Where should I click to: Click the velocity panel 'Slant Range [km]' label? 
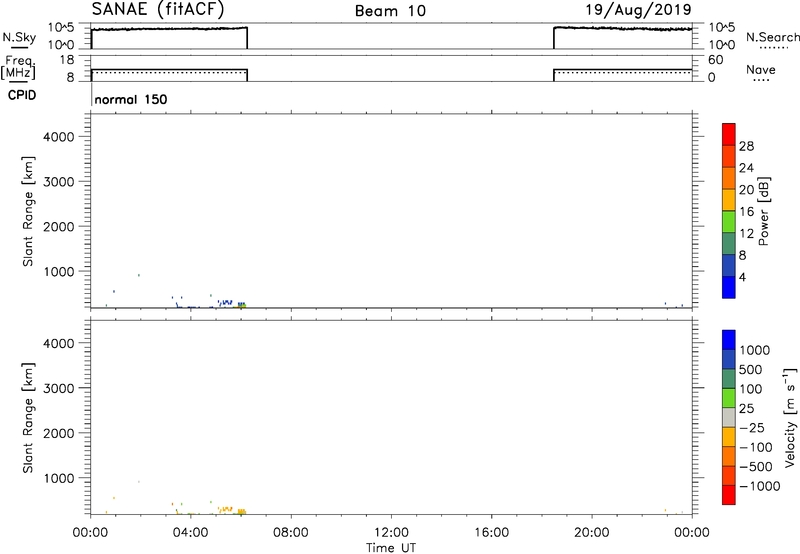coord(29,418)
